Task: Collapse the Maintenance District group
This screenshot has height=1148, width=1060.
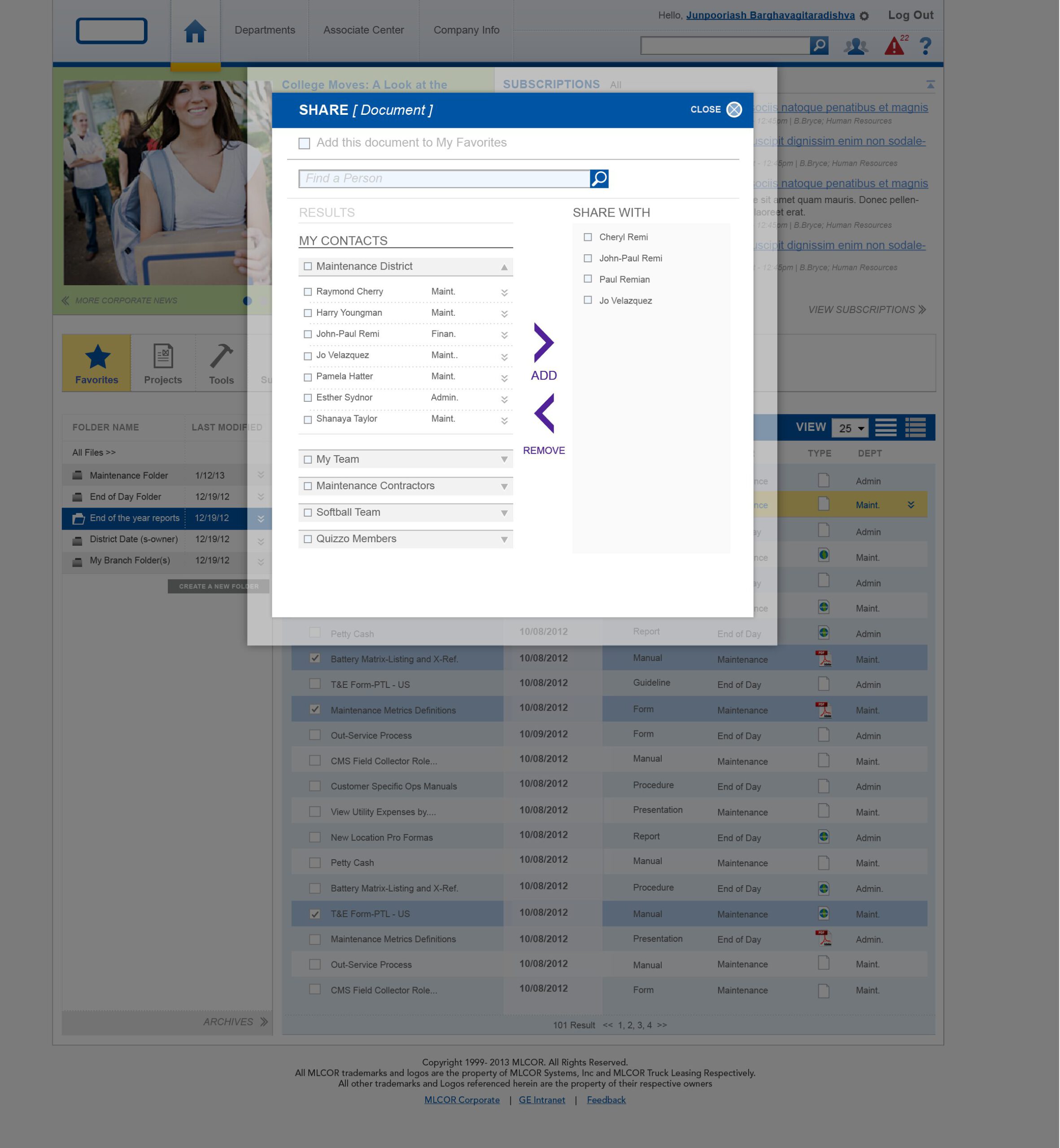Action: pyautogui.click(x=504, y=267)
